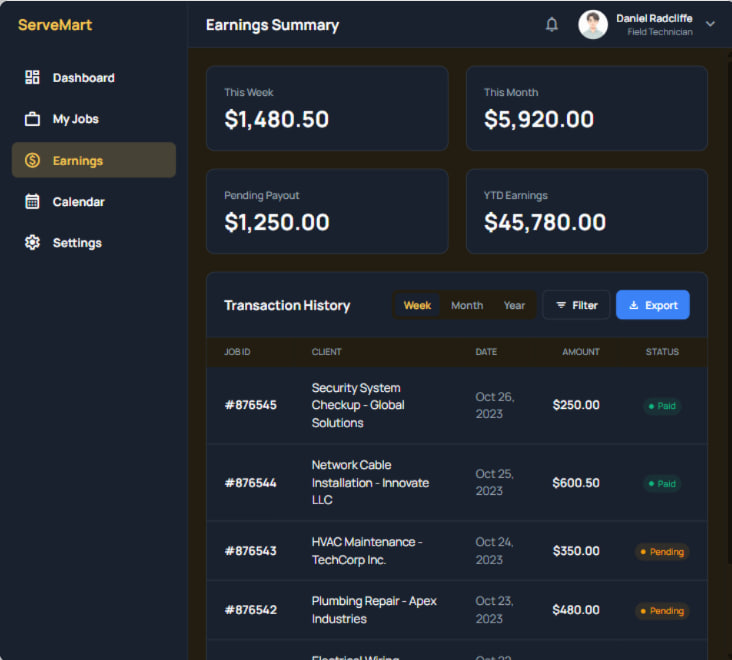Click the JOB ID column header
Screen dimensions: 732x660
click(x=237, y=351)
